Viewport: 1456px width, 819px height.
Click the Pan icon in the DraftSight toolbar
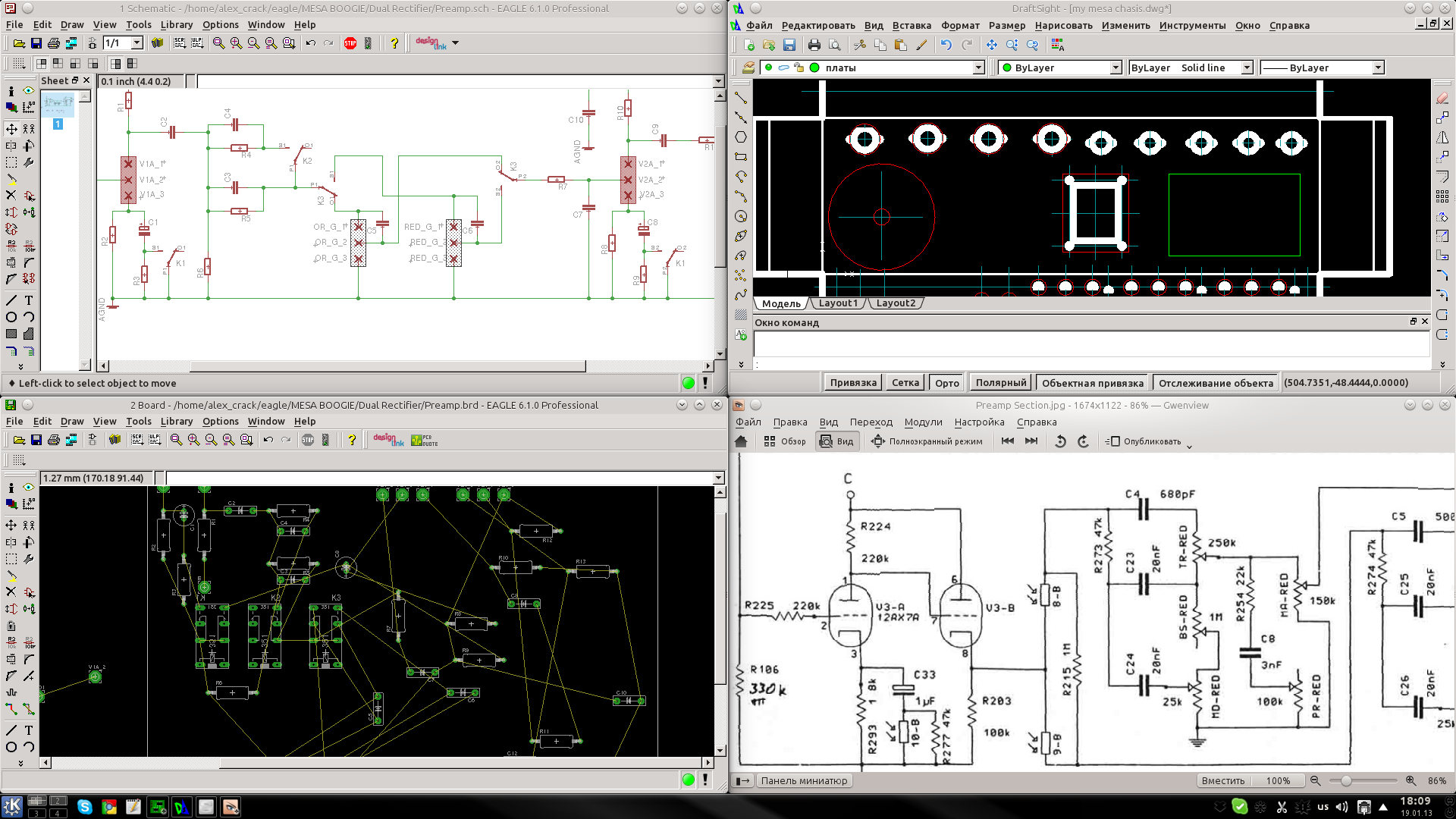(x=991, y=45)
